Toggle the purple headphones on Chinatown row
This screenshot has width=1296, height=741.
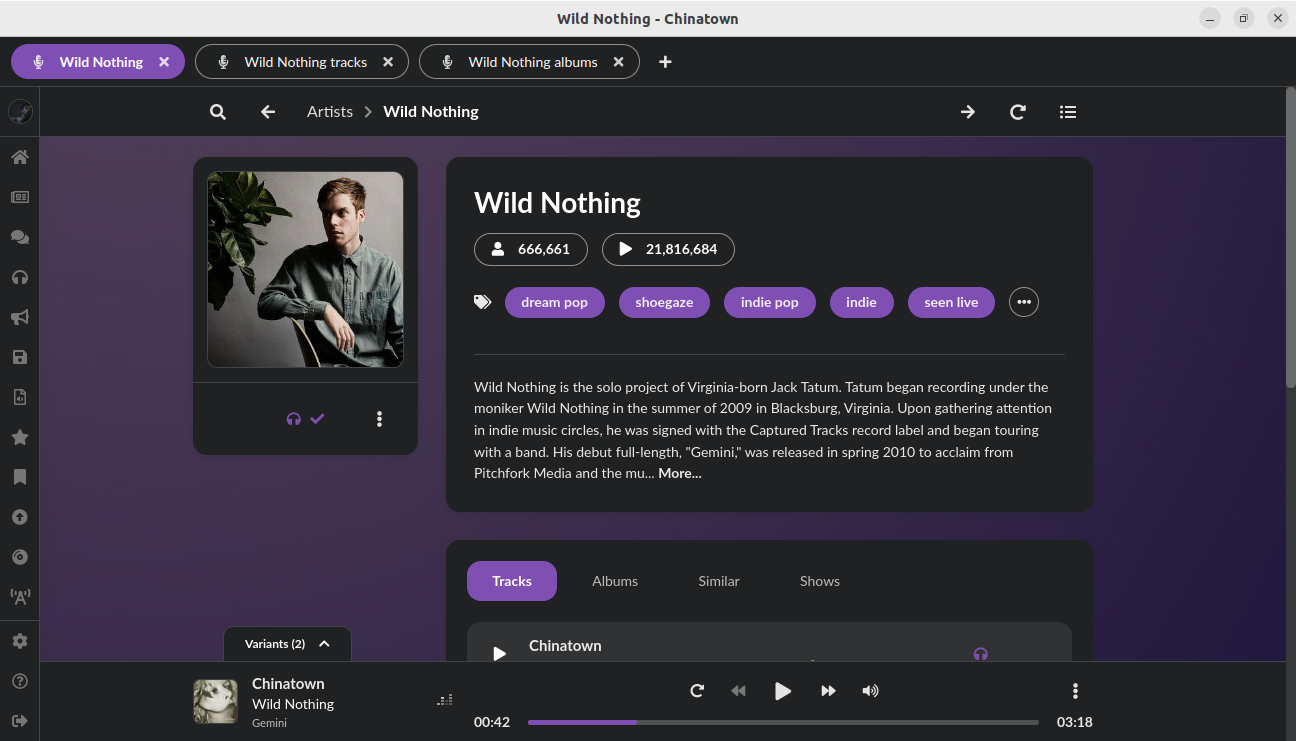click(980, 654)
